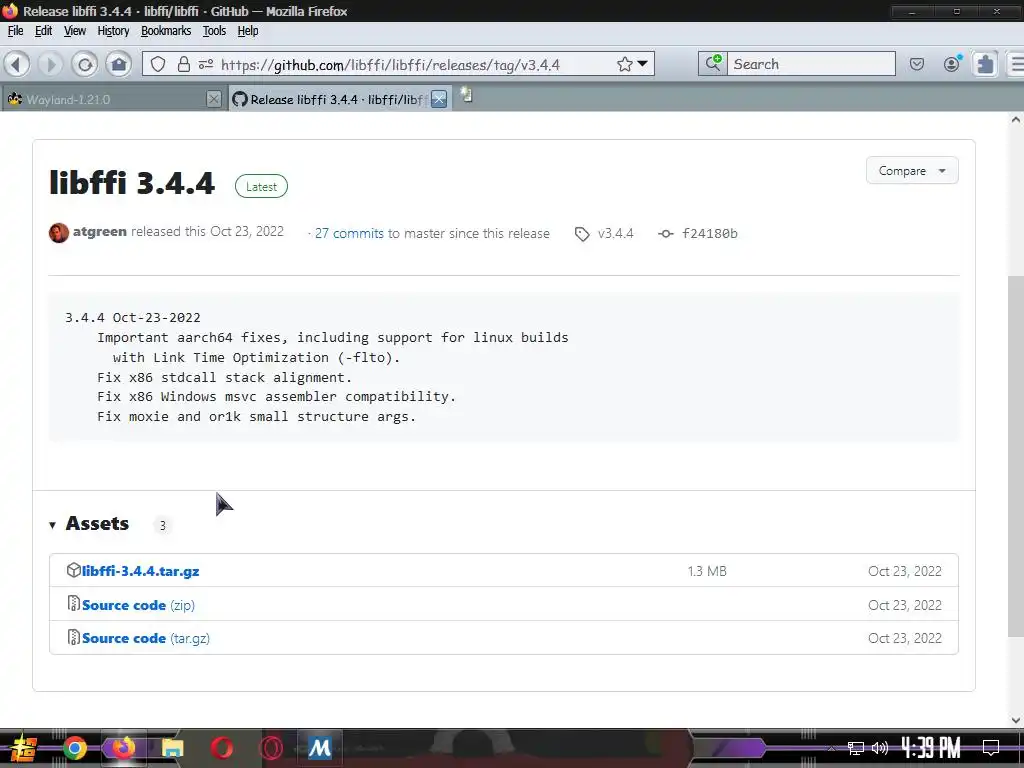1024x768 pixels.
Task: Open Opera GX outline icon in taskbar
Action: [270, 748]
